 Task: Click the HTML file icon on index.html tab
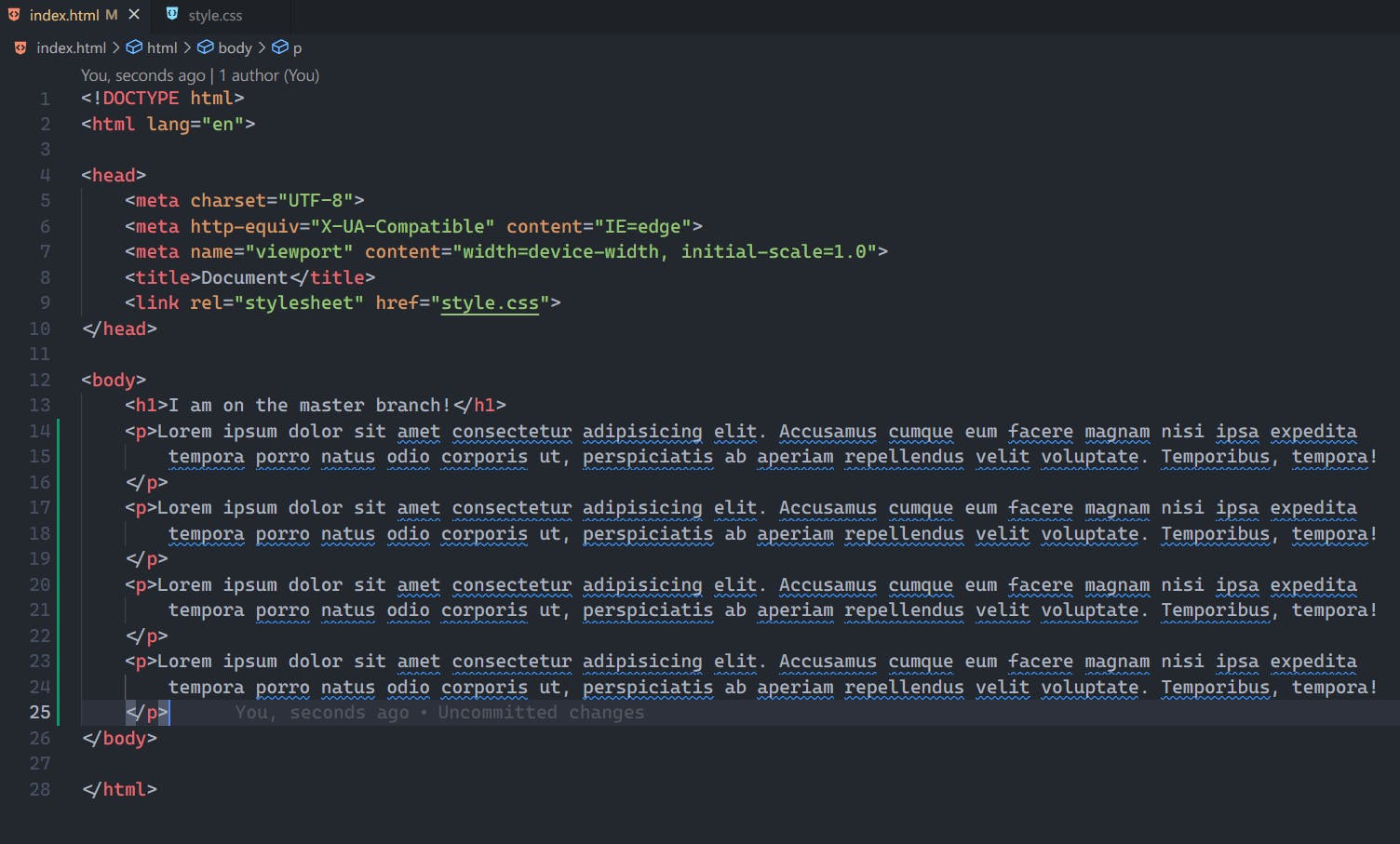coord(14,15)
